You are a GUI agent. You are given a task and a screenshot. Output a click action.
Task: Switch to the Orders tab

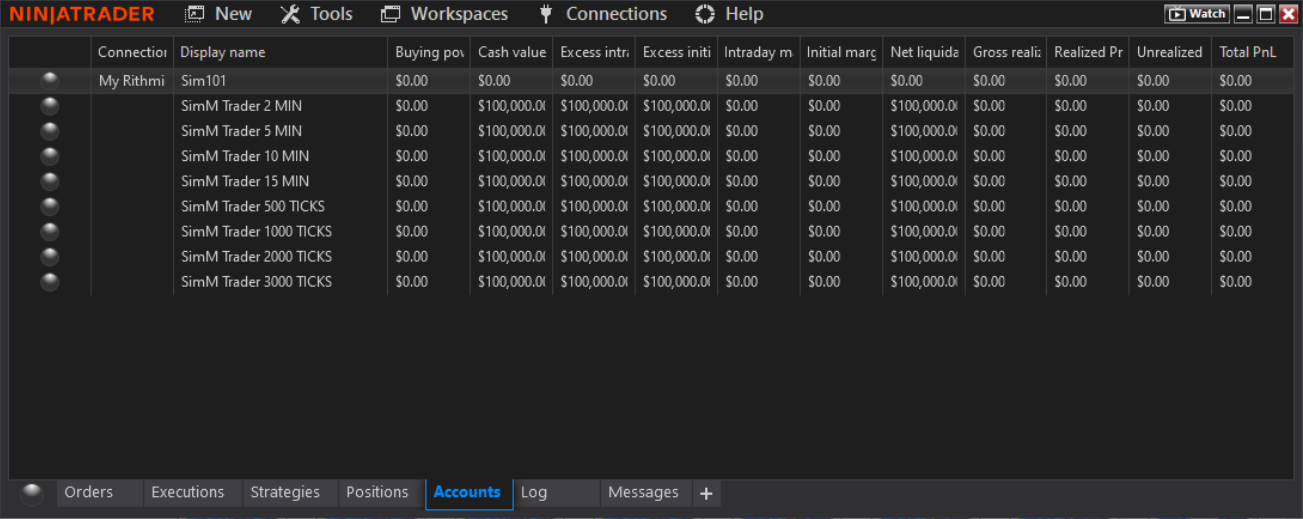(x=89, y=492)
